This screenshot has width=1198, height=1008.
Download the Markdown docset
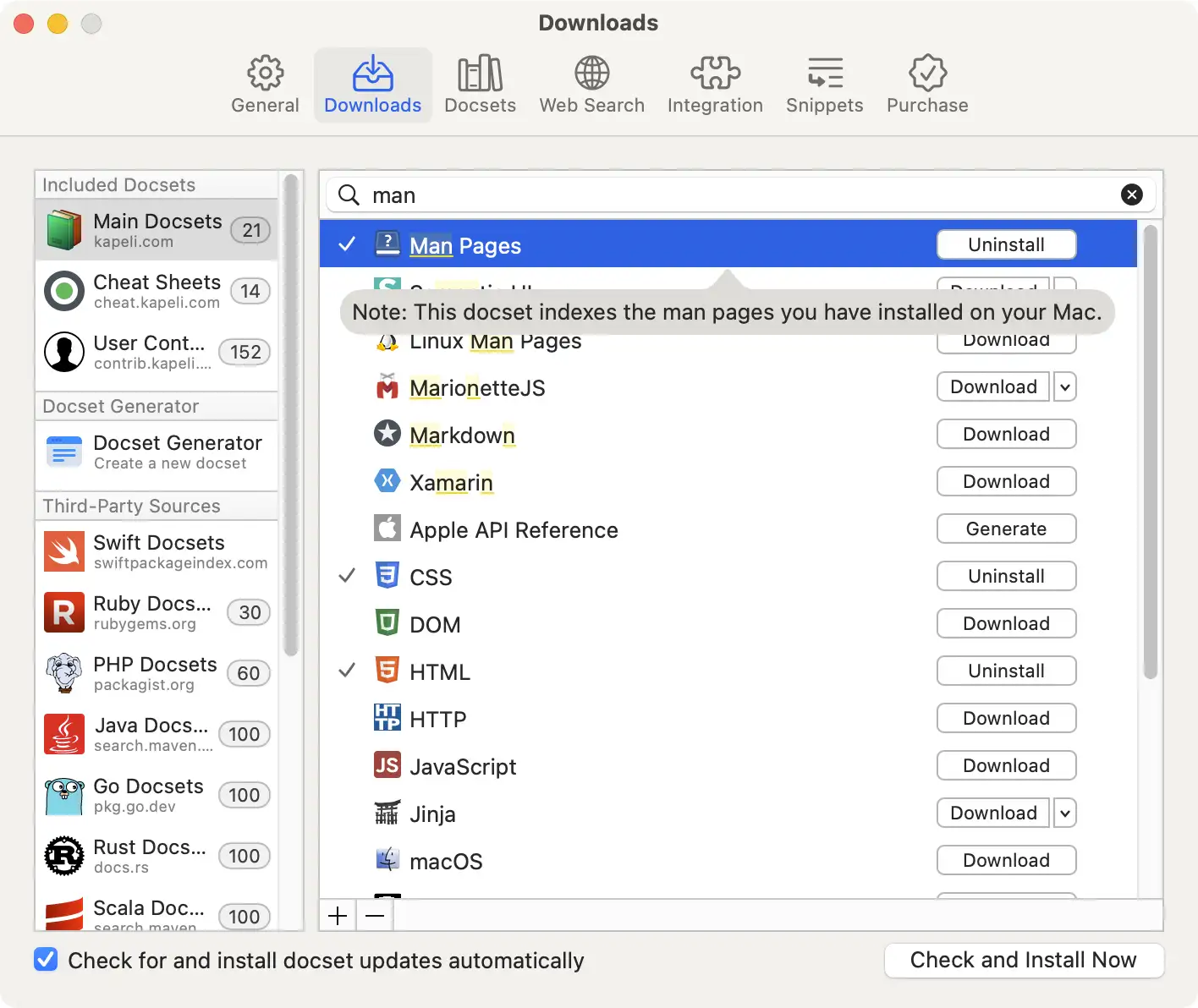pos(1006,434)
